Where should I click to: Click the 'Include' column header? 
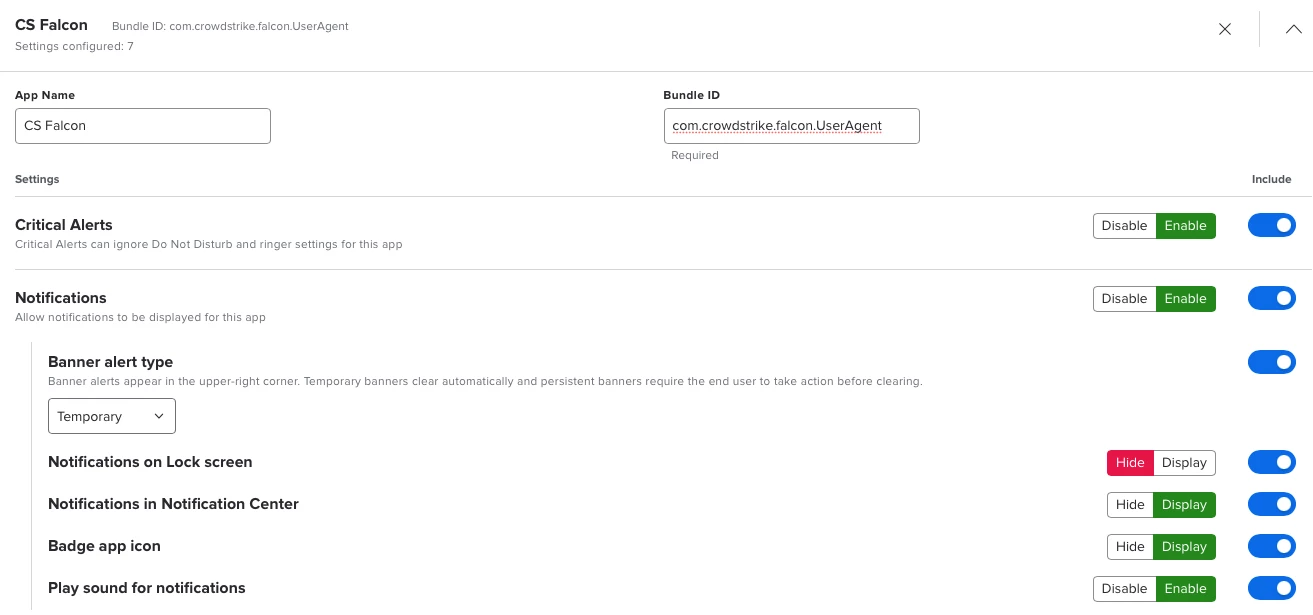(x=1272, y=180)
